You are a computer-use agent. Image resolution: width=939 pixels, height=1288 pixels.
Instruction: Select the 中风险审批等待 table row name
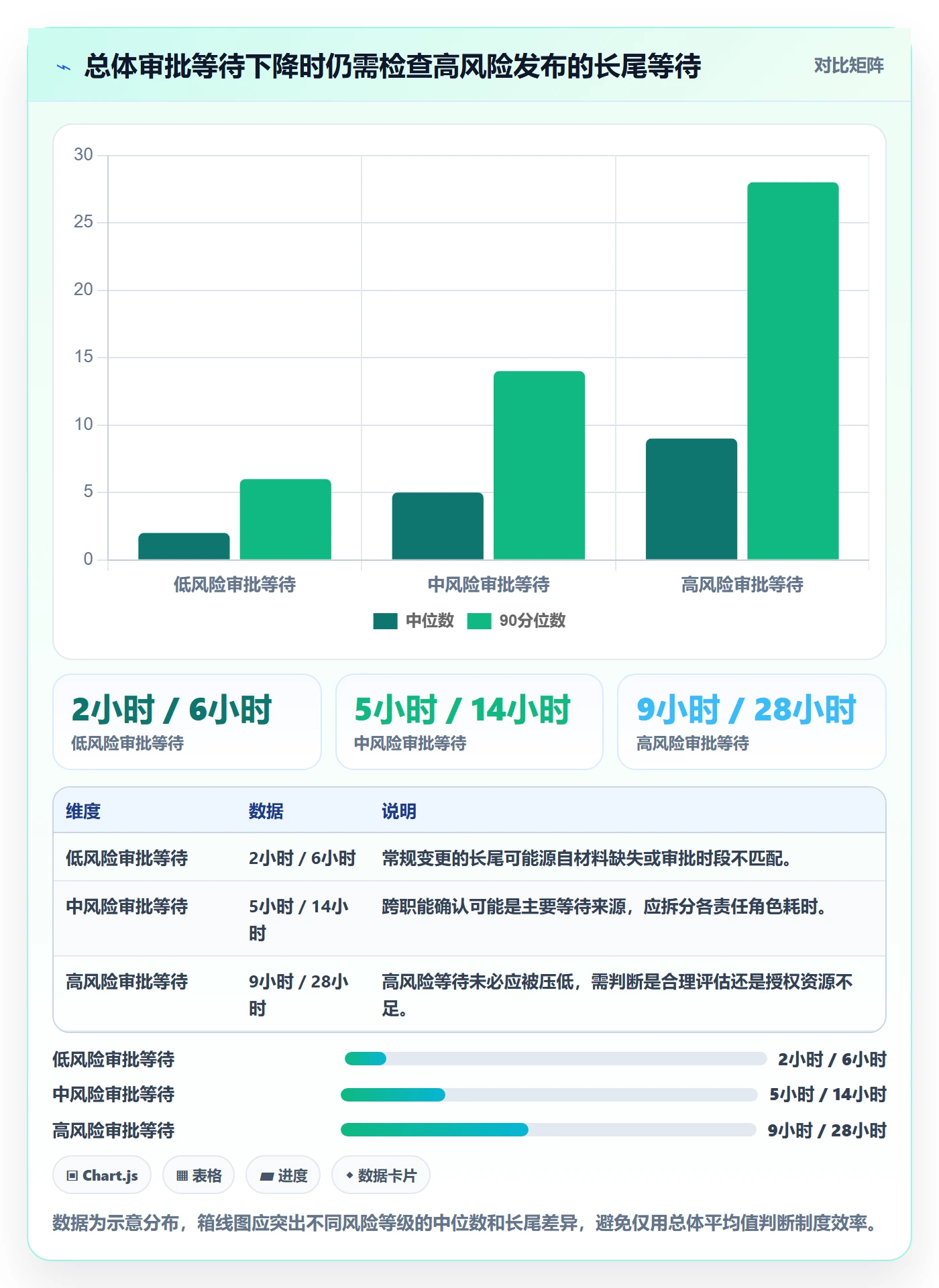point(127,906)
